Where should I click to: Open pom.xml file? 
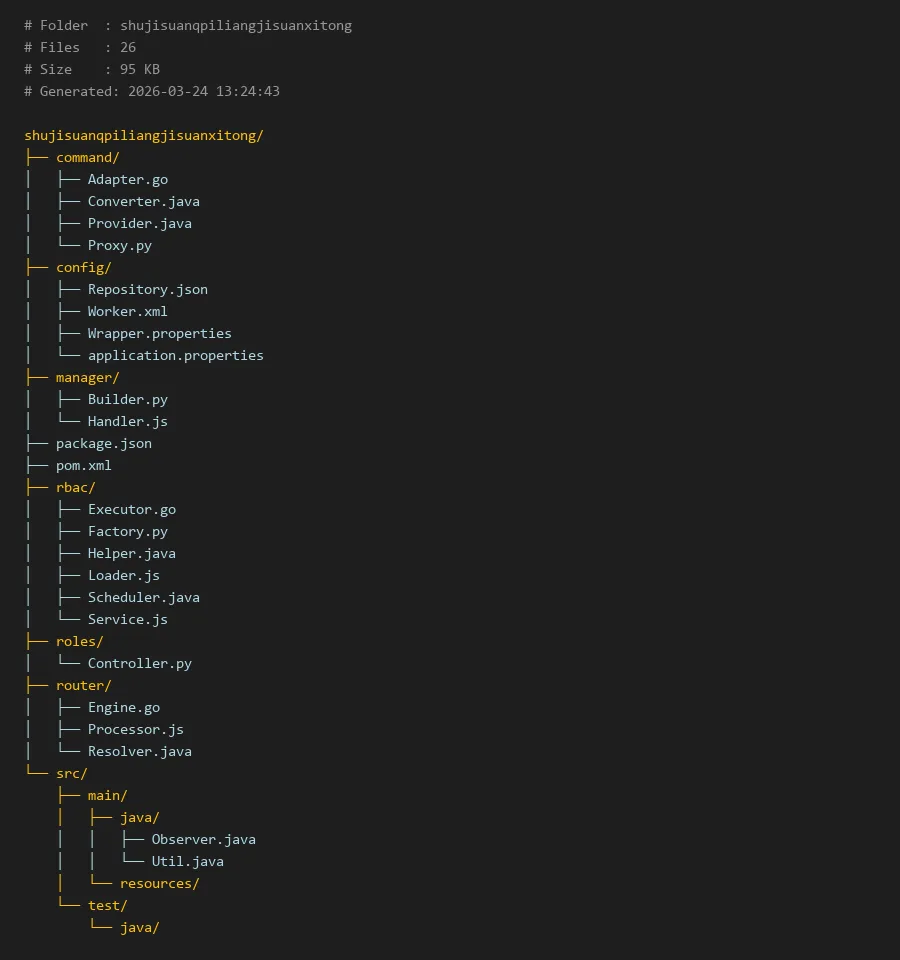click(83, 465)
